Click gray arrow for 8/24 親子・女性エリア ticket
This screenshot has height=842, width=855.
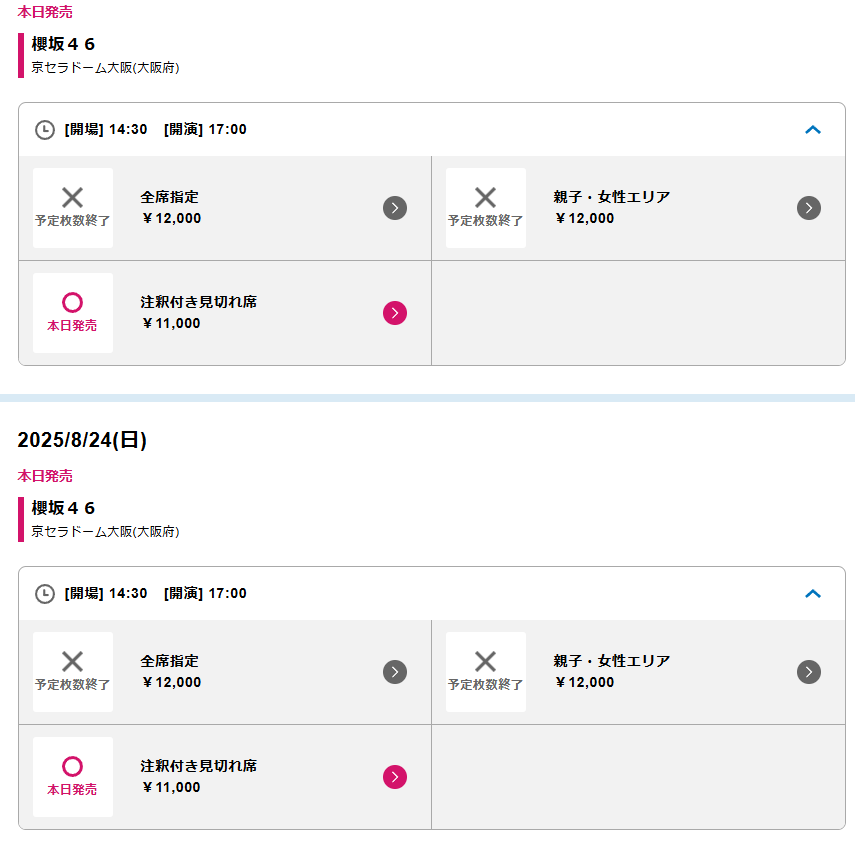[x=809, y=672]
